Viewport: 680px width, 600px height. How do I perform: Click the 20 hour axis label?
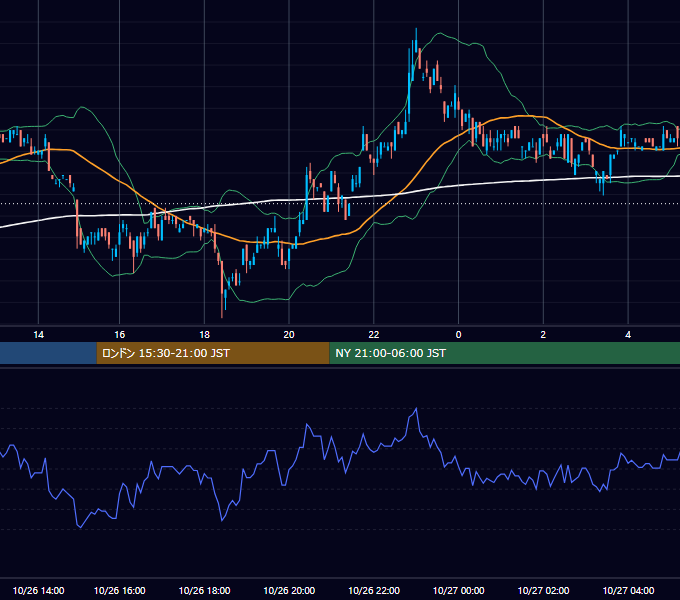tap(289, 335)
